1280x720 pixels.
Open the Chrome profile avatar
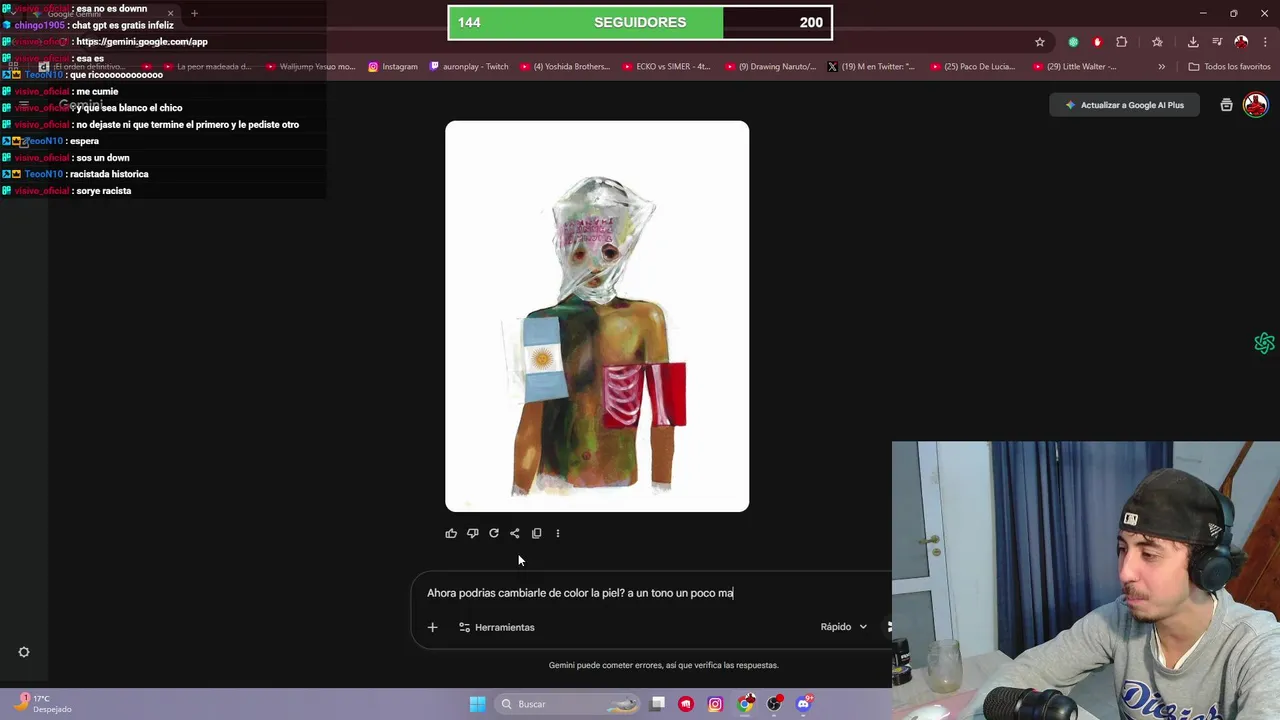click(1241, 42)
